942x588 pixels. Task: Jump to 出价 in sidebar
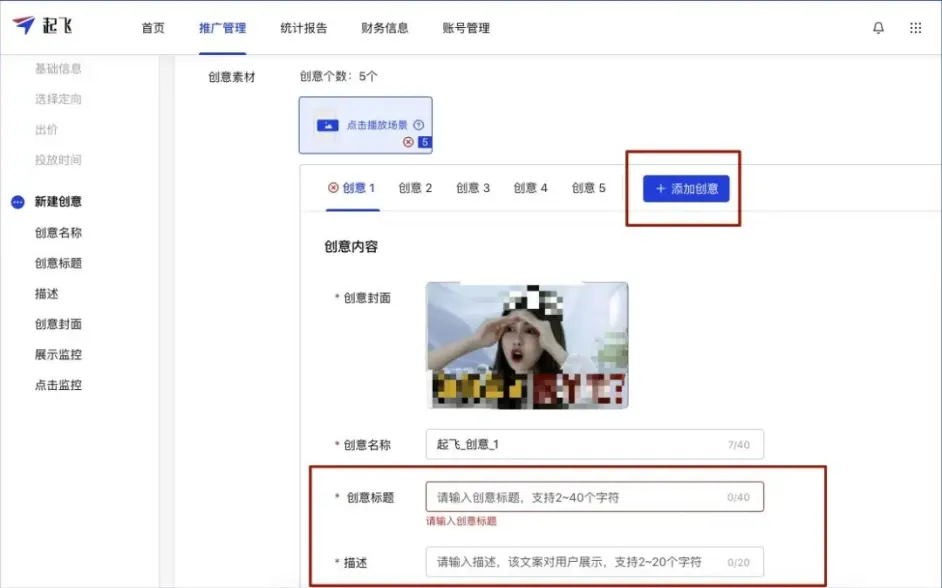[x=46, y=130]
